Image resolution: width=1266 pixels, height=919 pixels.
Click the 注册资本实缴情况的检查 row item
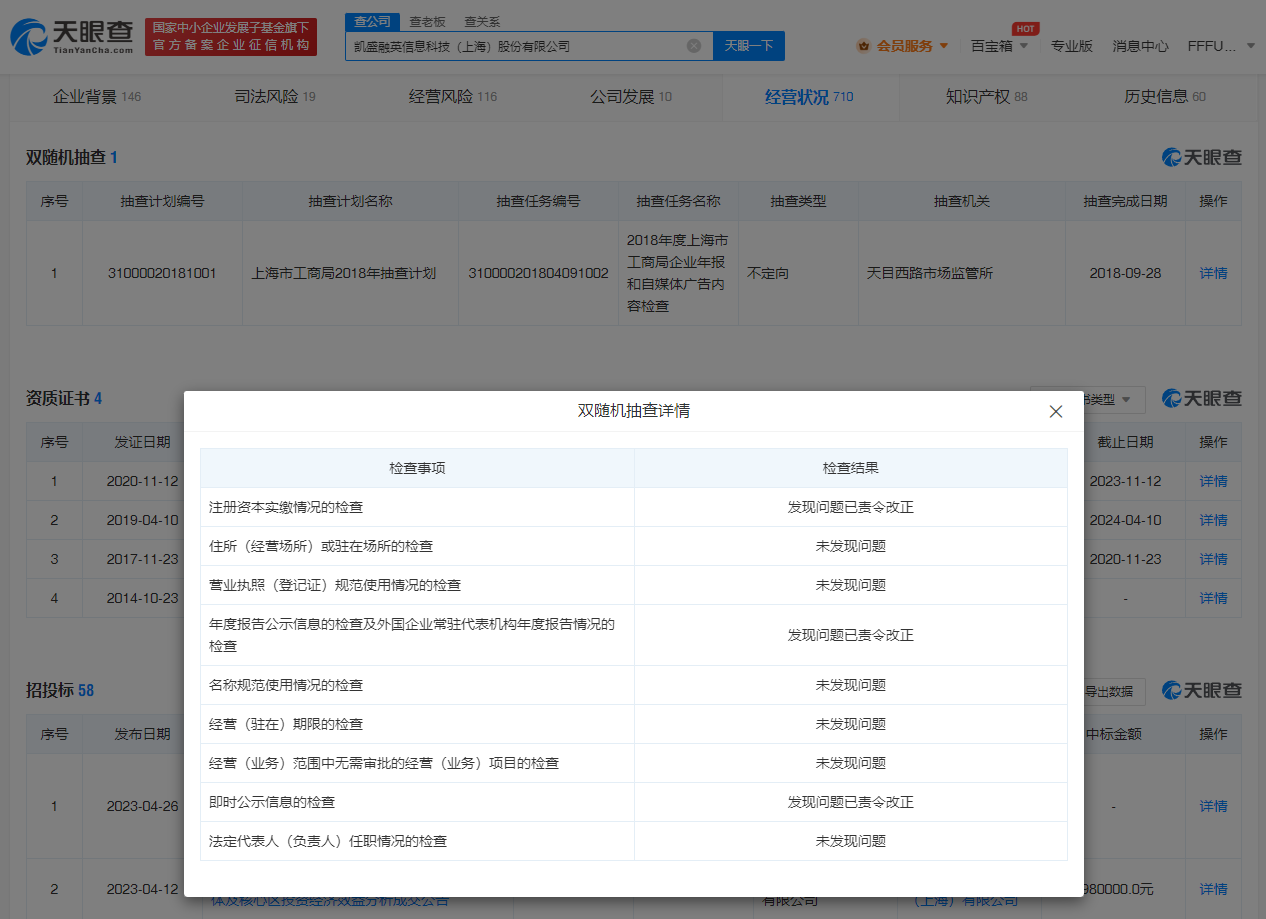(x=286, y=507)
